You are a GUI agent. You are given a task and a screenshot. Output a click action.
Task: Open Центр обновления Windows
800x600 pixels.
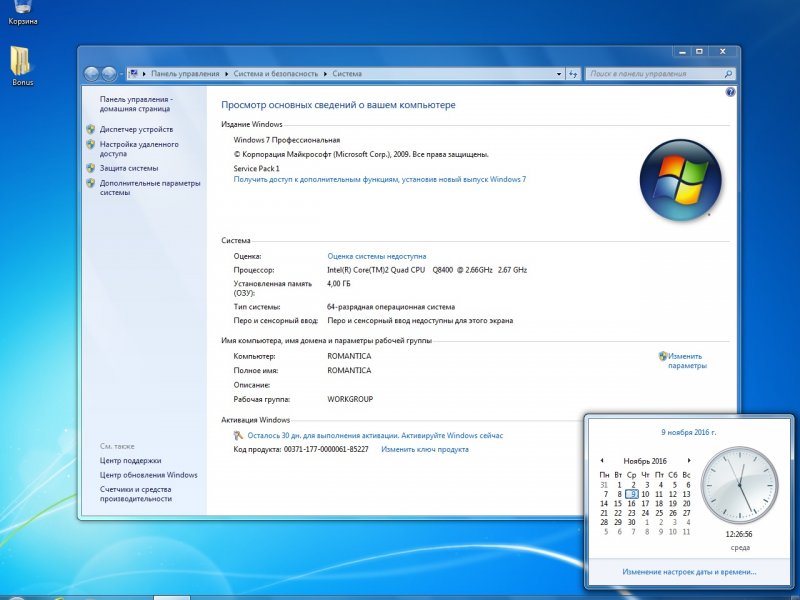148,475
